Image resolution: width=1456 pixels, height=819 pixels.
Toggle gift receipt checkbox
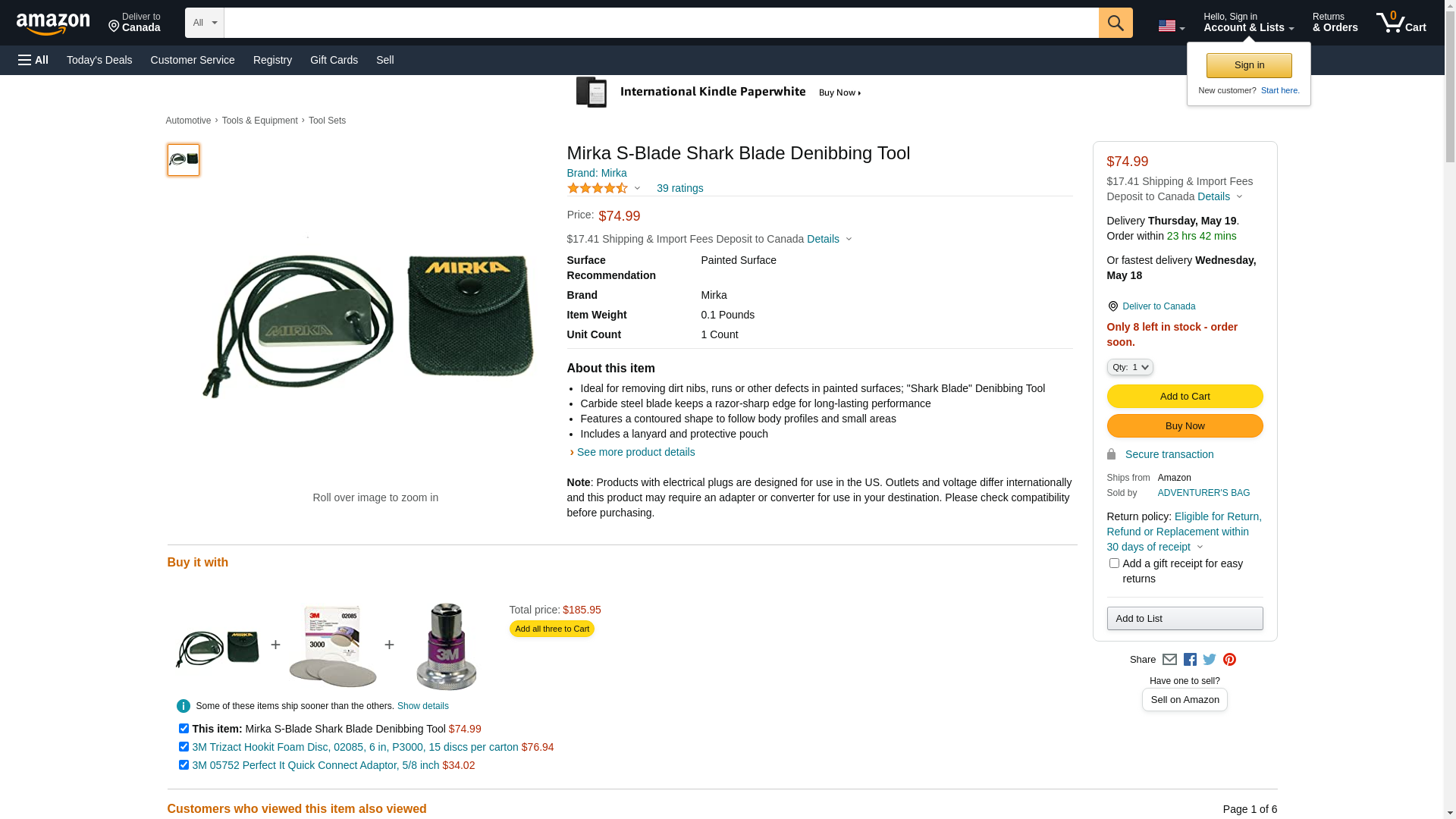coord(1113,563)
